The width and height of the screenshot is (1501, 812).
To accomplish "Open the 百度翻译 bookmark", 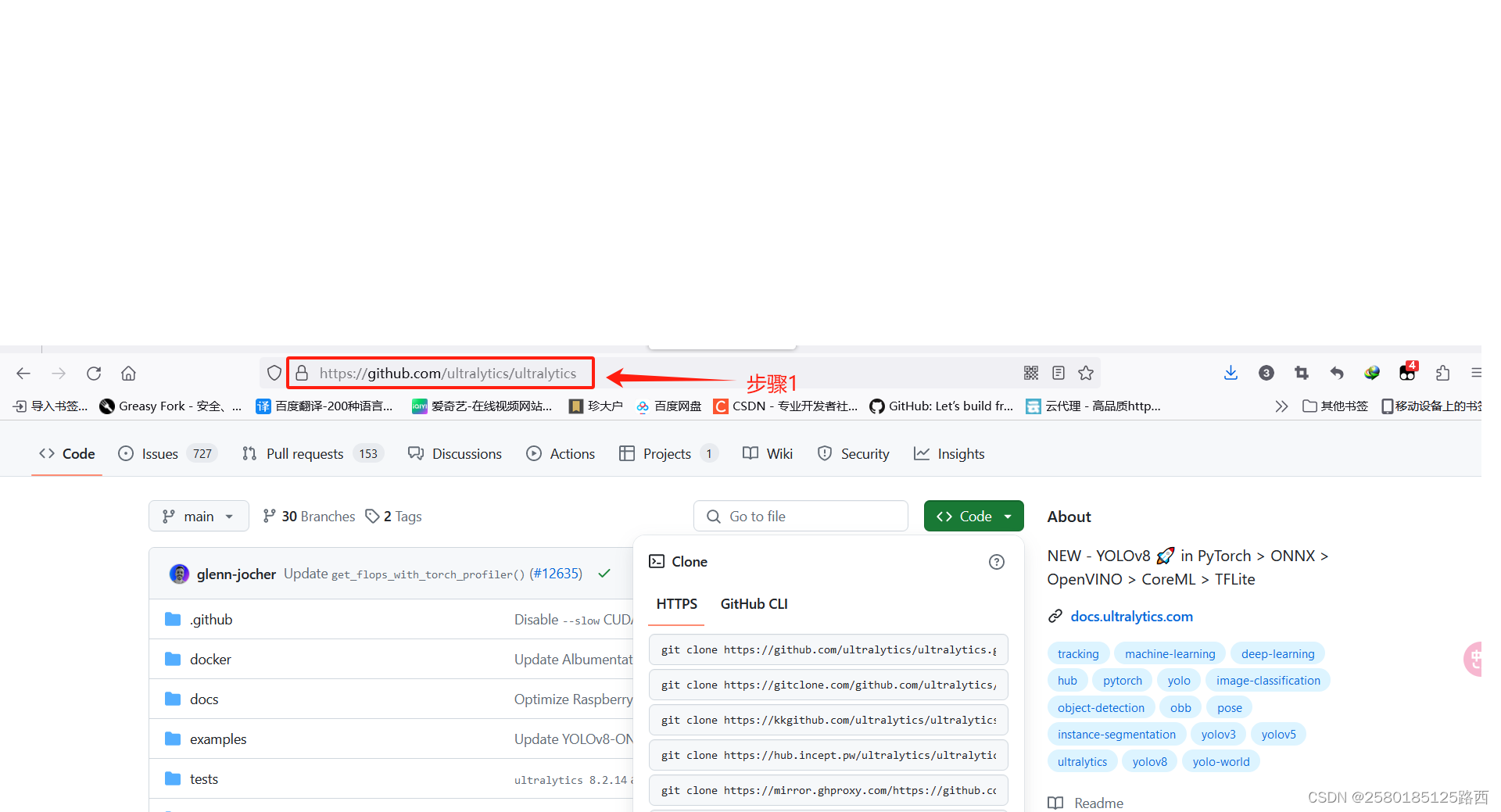I will tap(324, 406).
